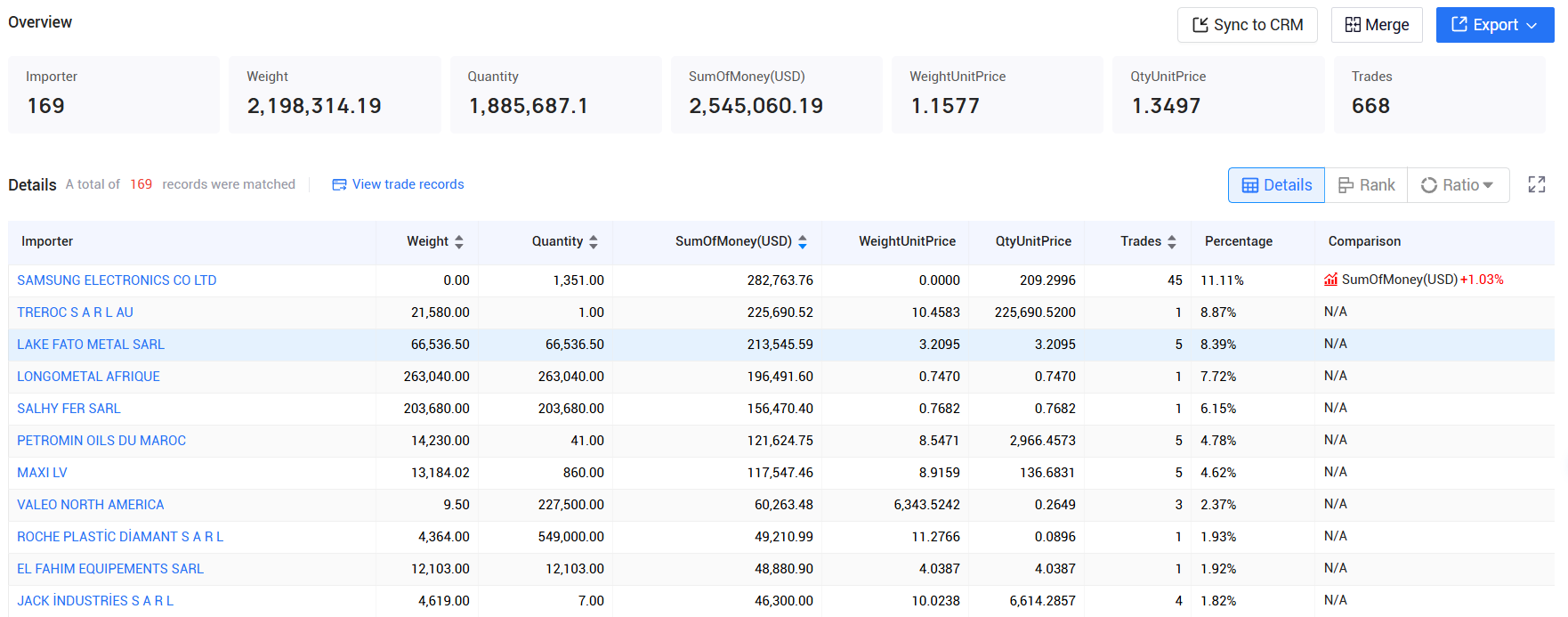Open EL FAHIM EQUIPEMENTS SARL importer link
Viewport: 1568px width, 617px height.
110,569
